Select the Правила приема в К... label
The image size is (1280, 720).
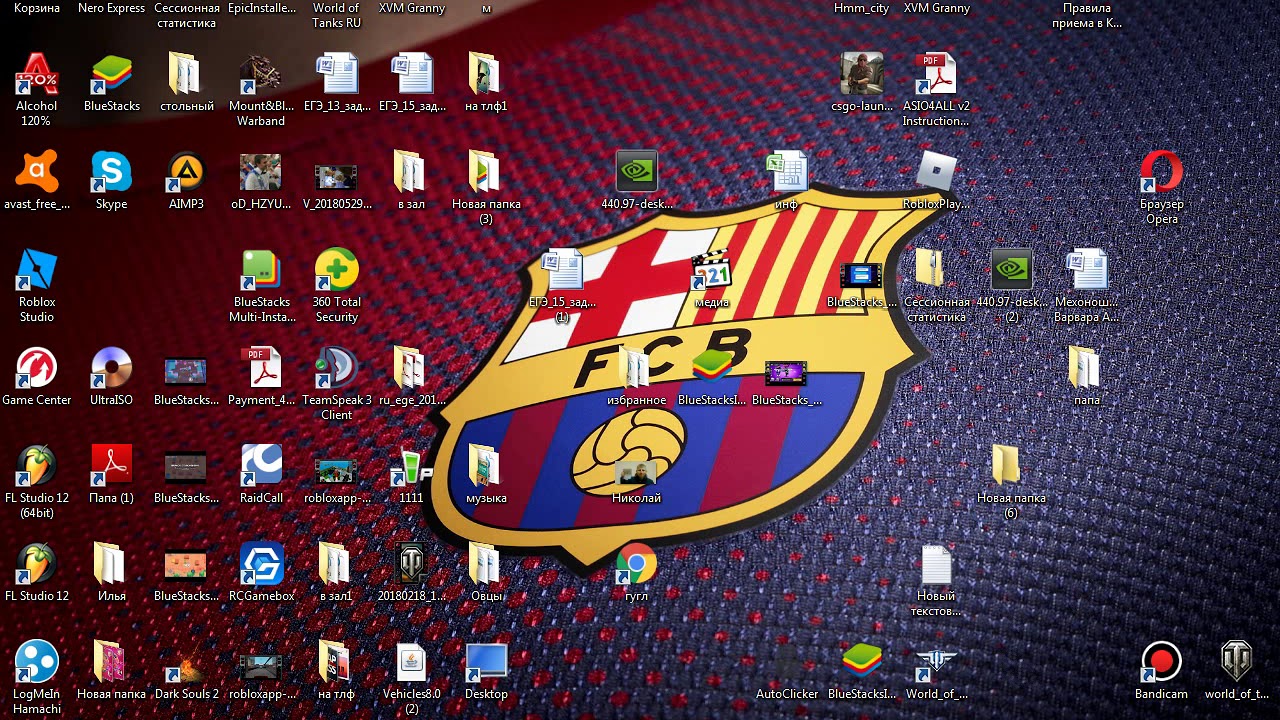point(1087,15)
